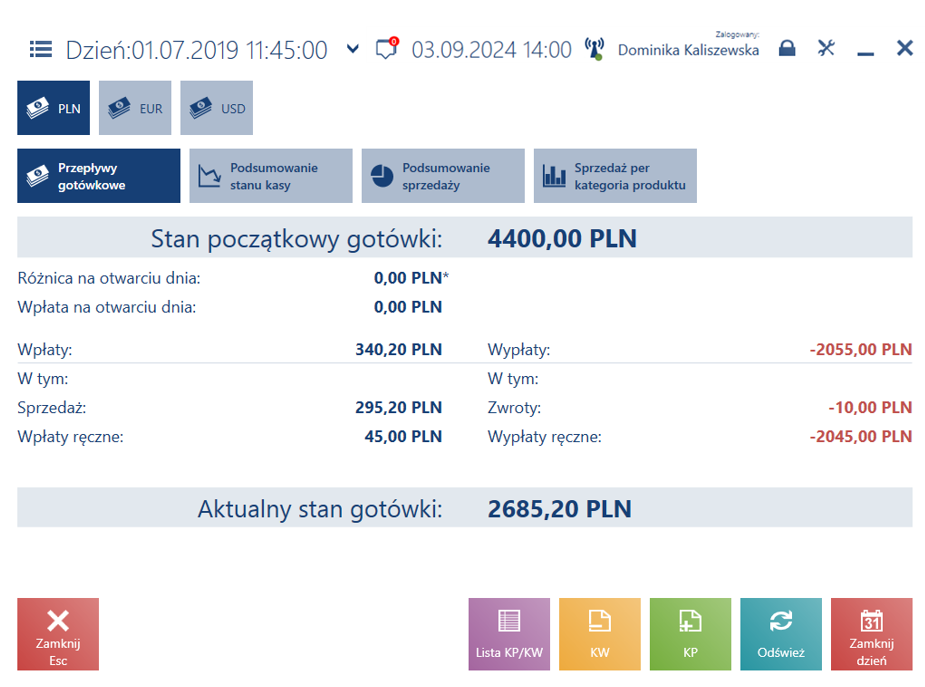Refresh data with Odśwież button
Viewport: 925px width, 687px height.
(x=781, y=634)
